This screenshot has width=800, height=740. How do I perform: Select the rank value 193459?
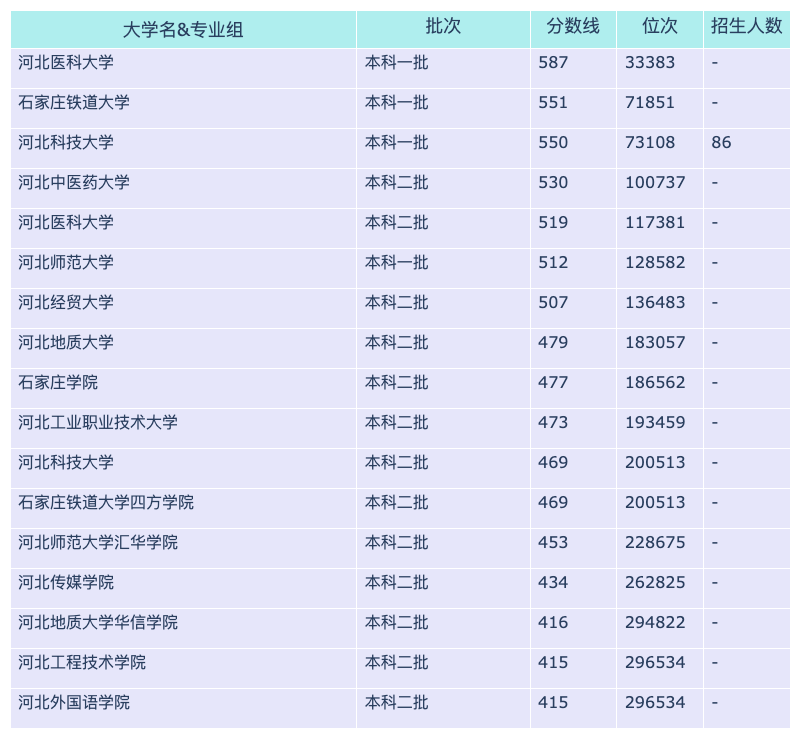655,423
